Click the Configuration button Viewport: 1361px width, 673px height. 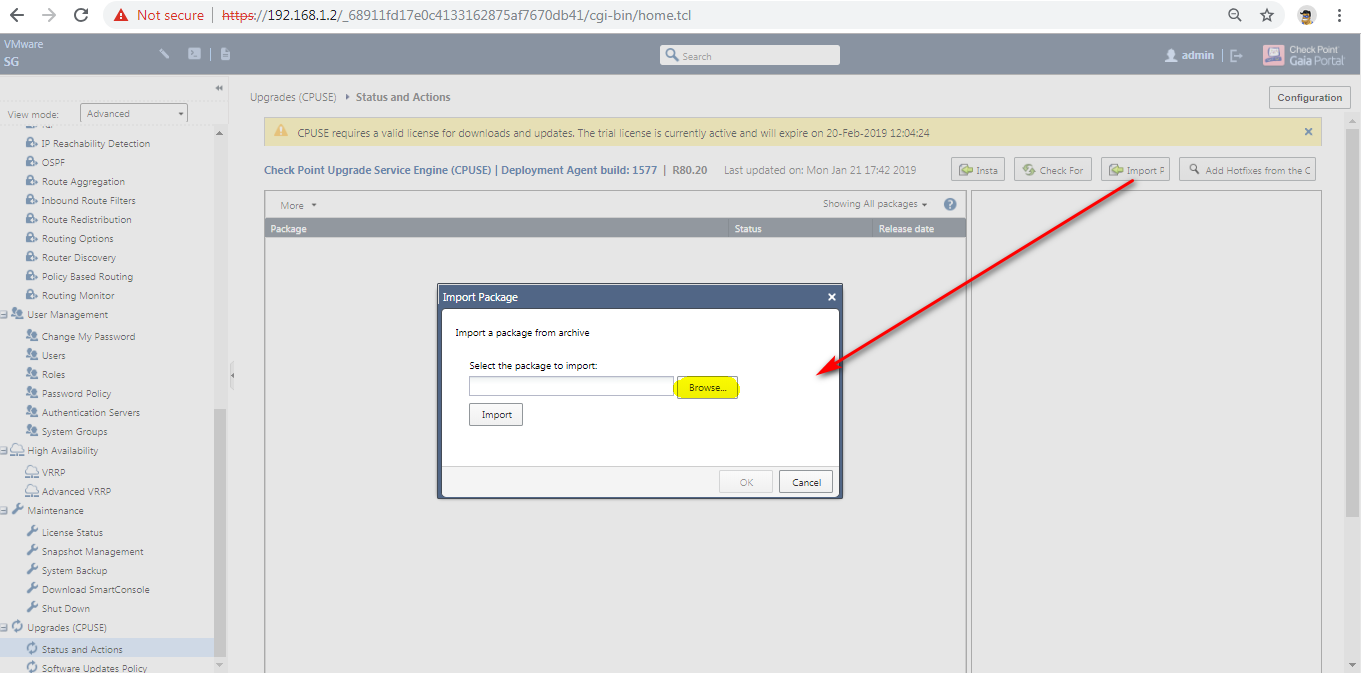coord(1310,97)
